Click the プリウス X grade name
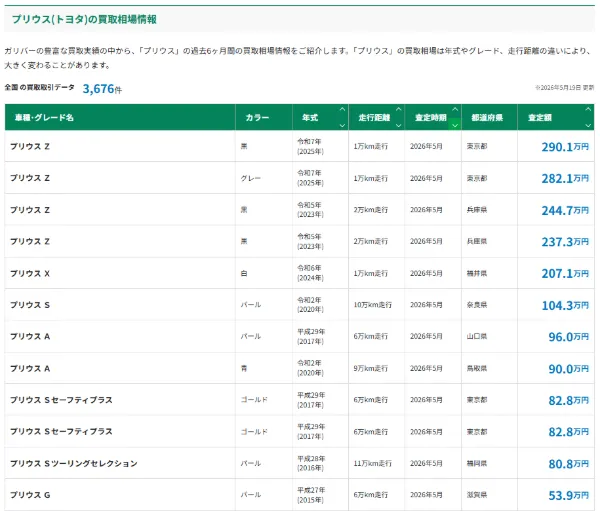 (x=30, y=273)
